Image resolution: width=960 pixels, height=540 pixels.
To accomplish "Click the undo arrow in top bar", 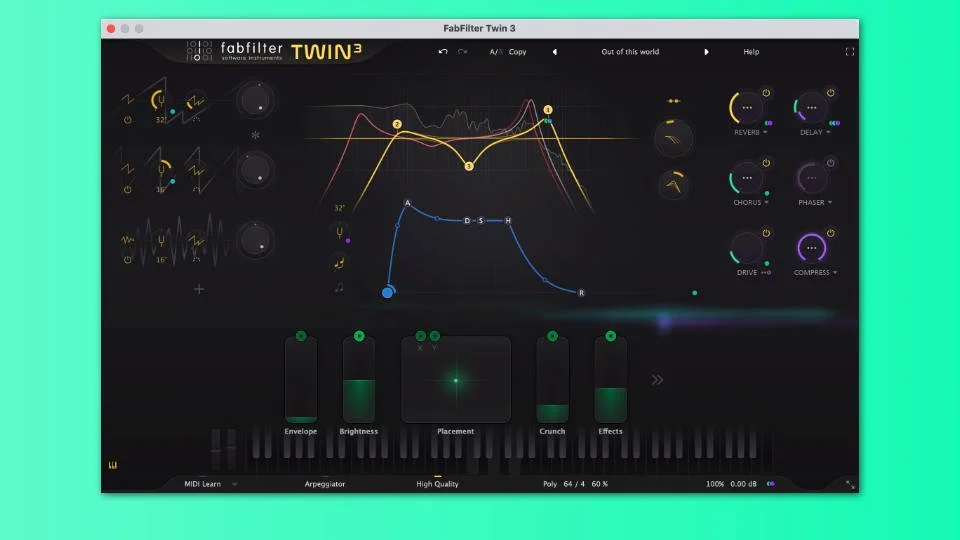I will pos(443,52).
